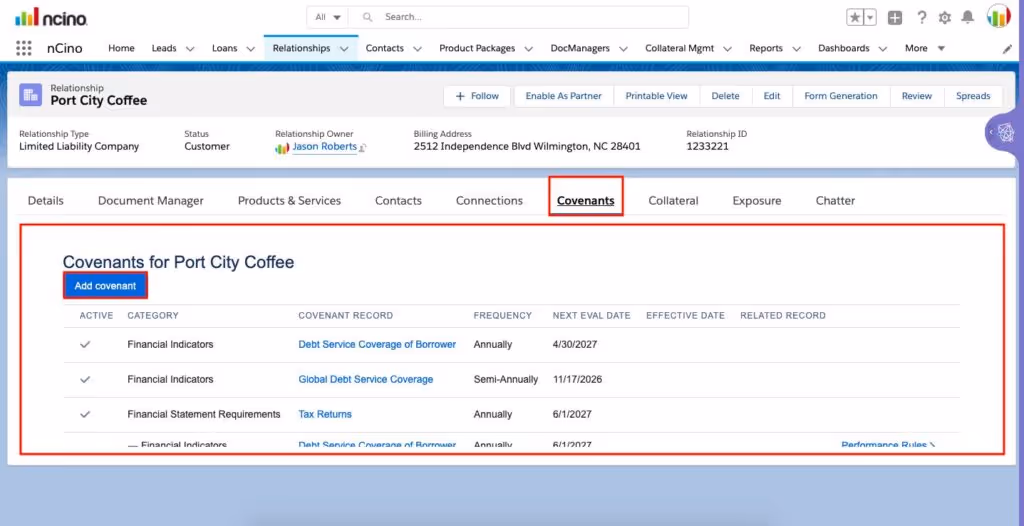Expand the favorites list arrow

870,18
